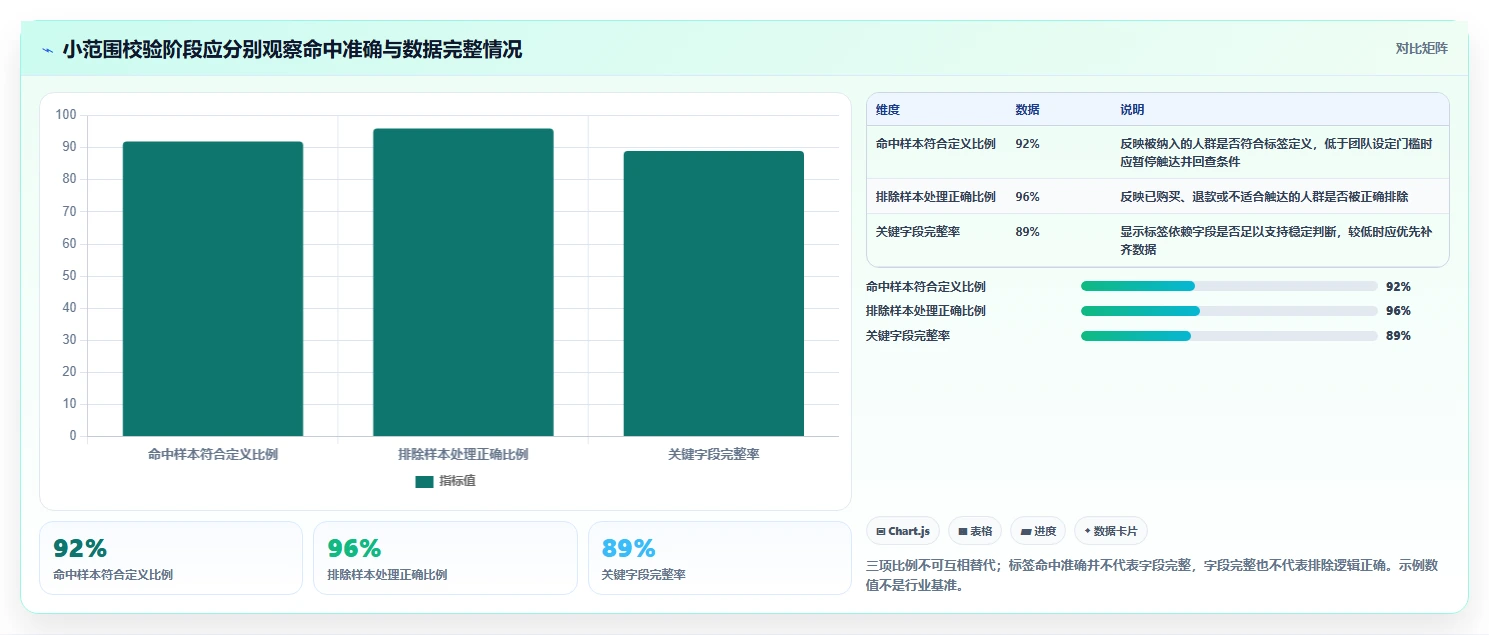Click the 命中样本符合定义比例 progress bar at 92%
1489x635 pixels.
click(x=1229, y=286)
